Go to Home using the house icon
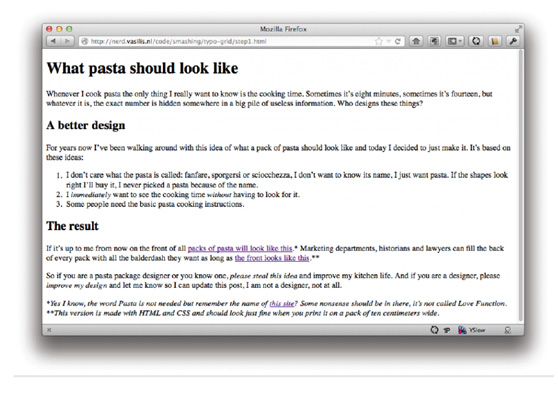The width and height of the screenshot is (558, 395). click(x=416, y=41)
